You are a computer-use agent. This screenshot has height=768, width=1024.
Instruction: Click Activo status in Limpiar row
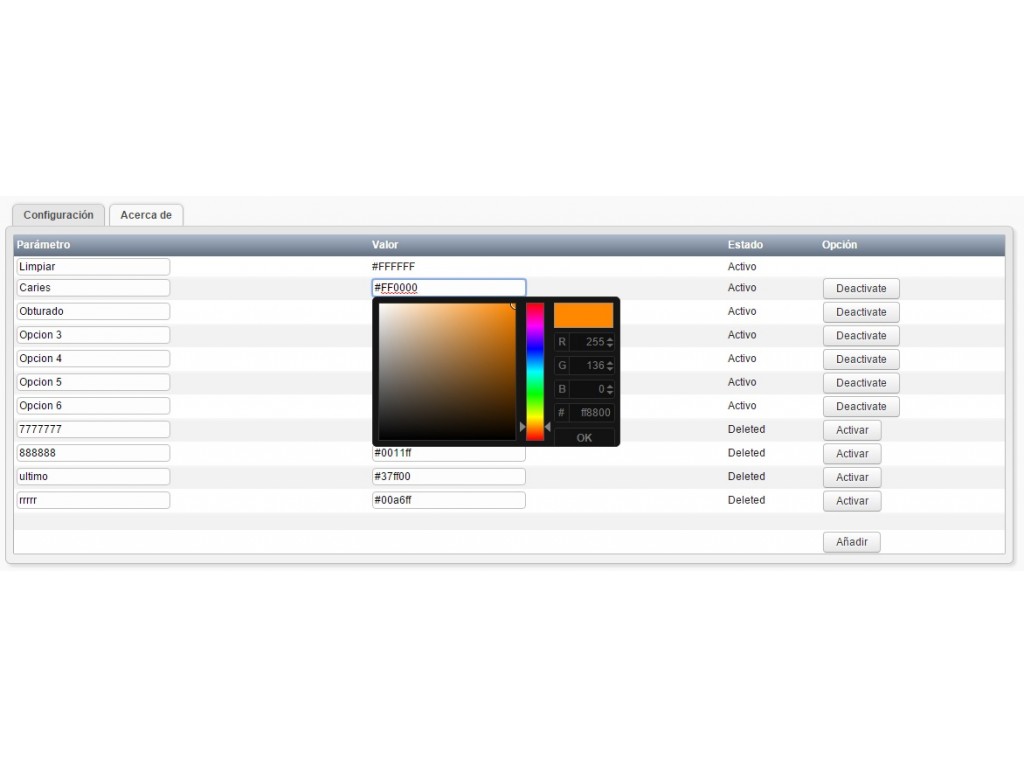tap(742, 266)
